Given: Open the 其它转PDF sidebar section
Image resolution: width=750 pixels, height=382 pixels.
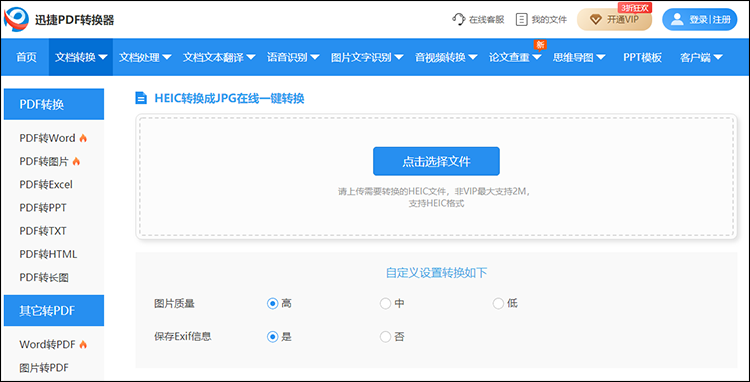Looking at the screenshot, I should pos(54,311).
